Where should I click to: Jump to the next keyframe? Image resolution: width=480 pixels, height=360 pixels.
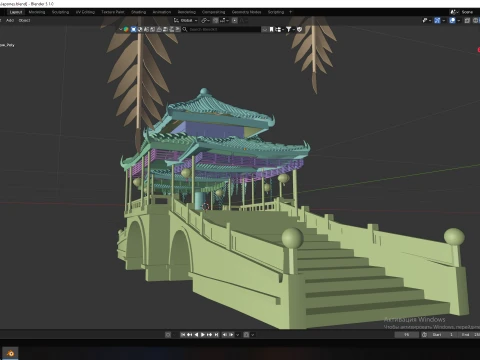pos(209,335)
